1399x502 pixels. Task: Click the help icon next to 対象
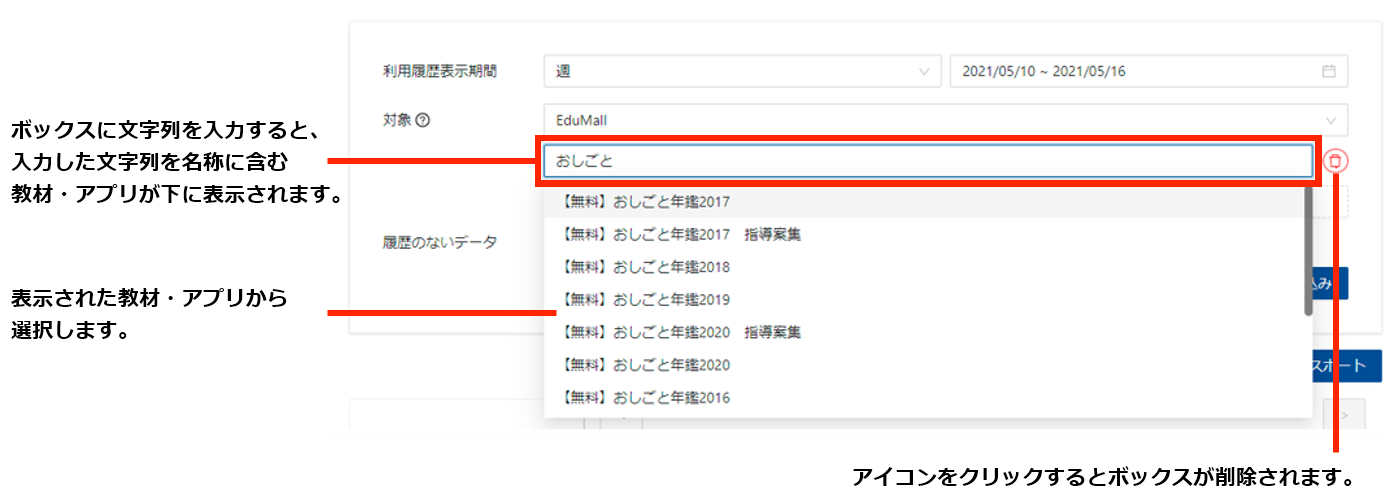423,120
